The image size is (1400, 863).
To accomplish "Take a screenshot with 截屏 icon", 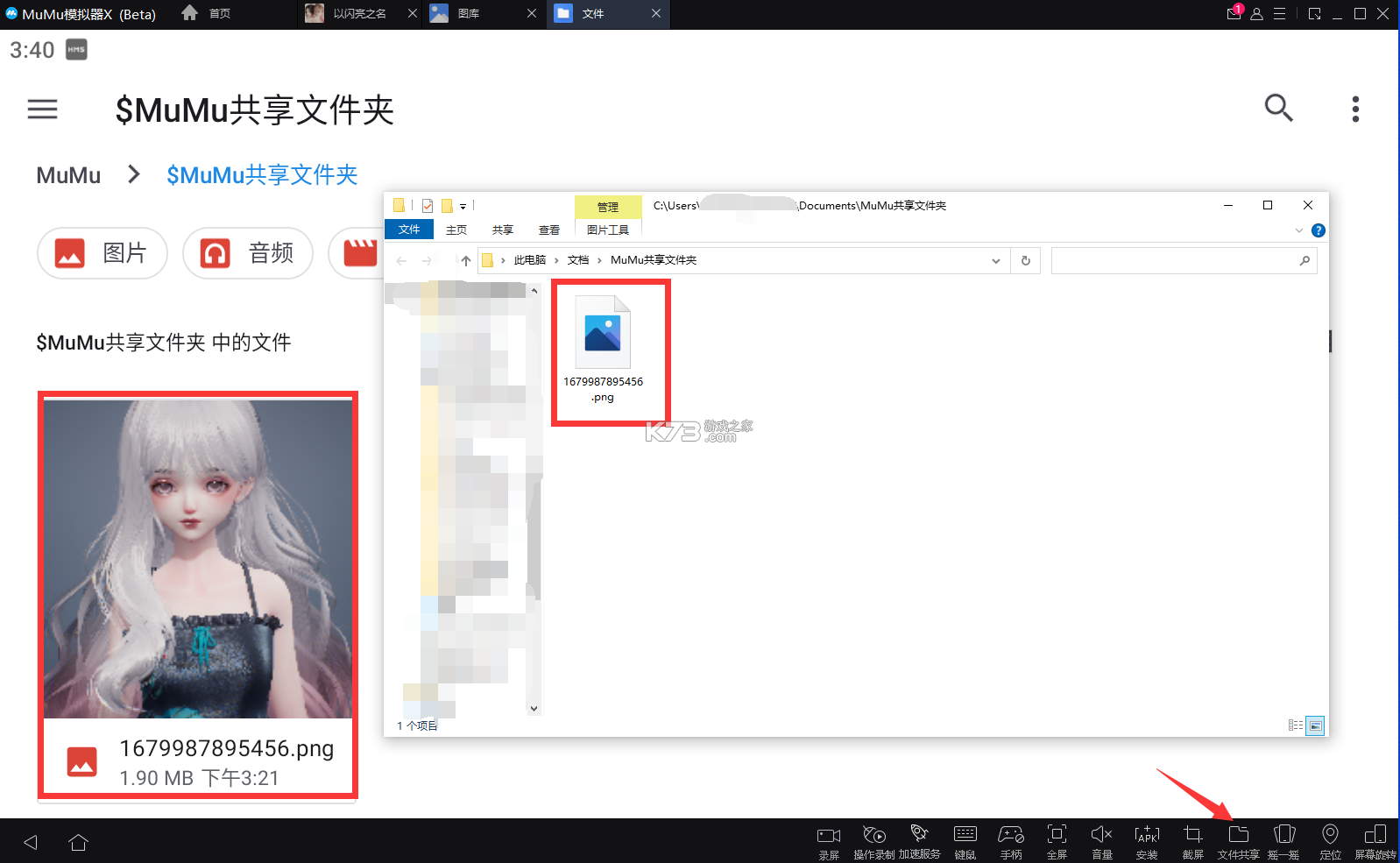I will tap(1193, 842).
